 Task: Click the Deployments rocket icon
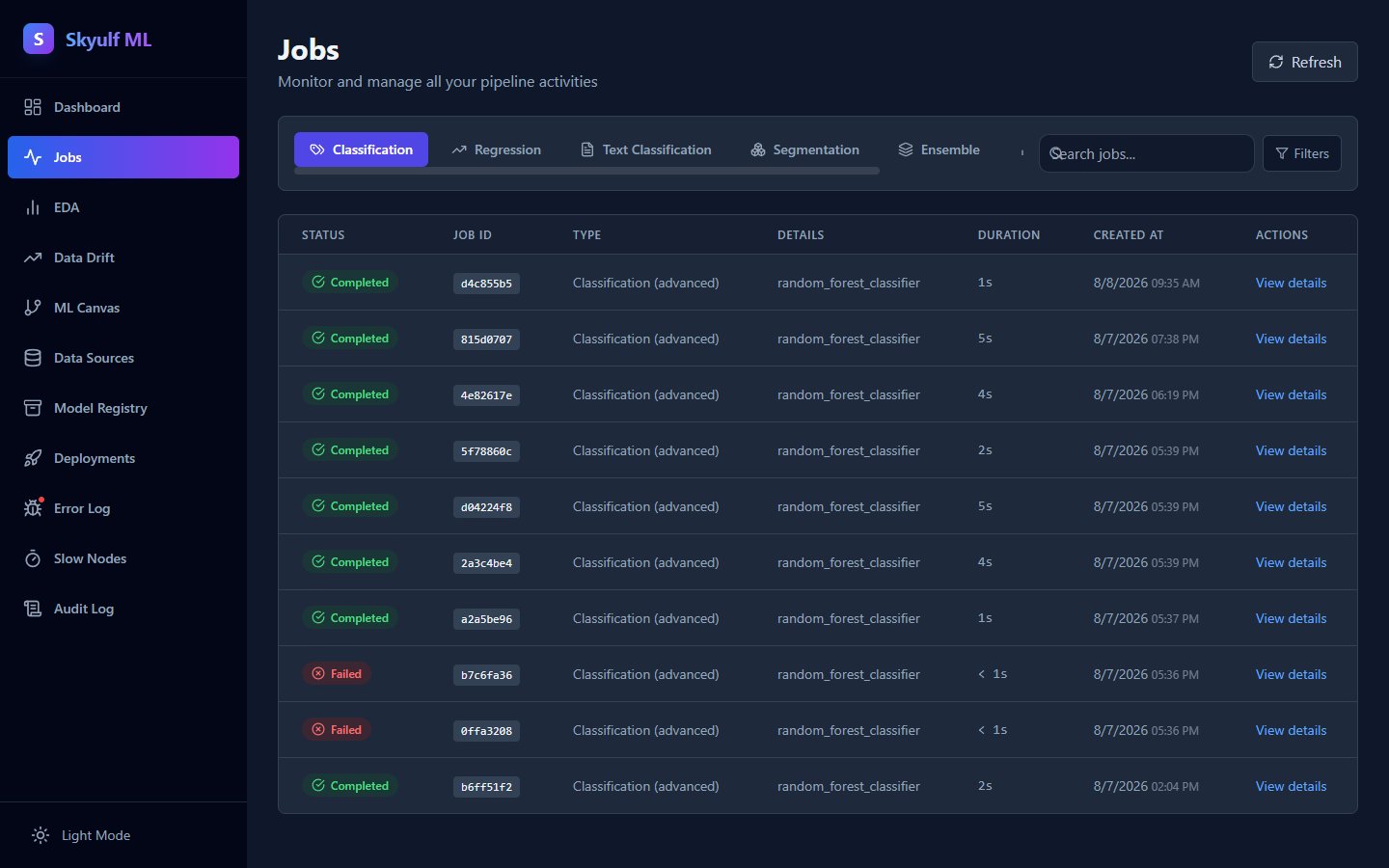(33, 458)
